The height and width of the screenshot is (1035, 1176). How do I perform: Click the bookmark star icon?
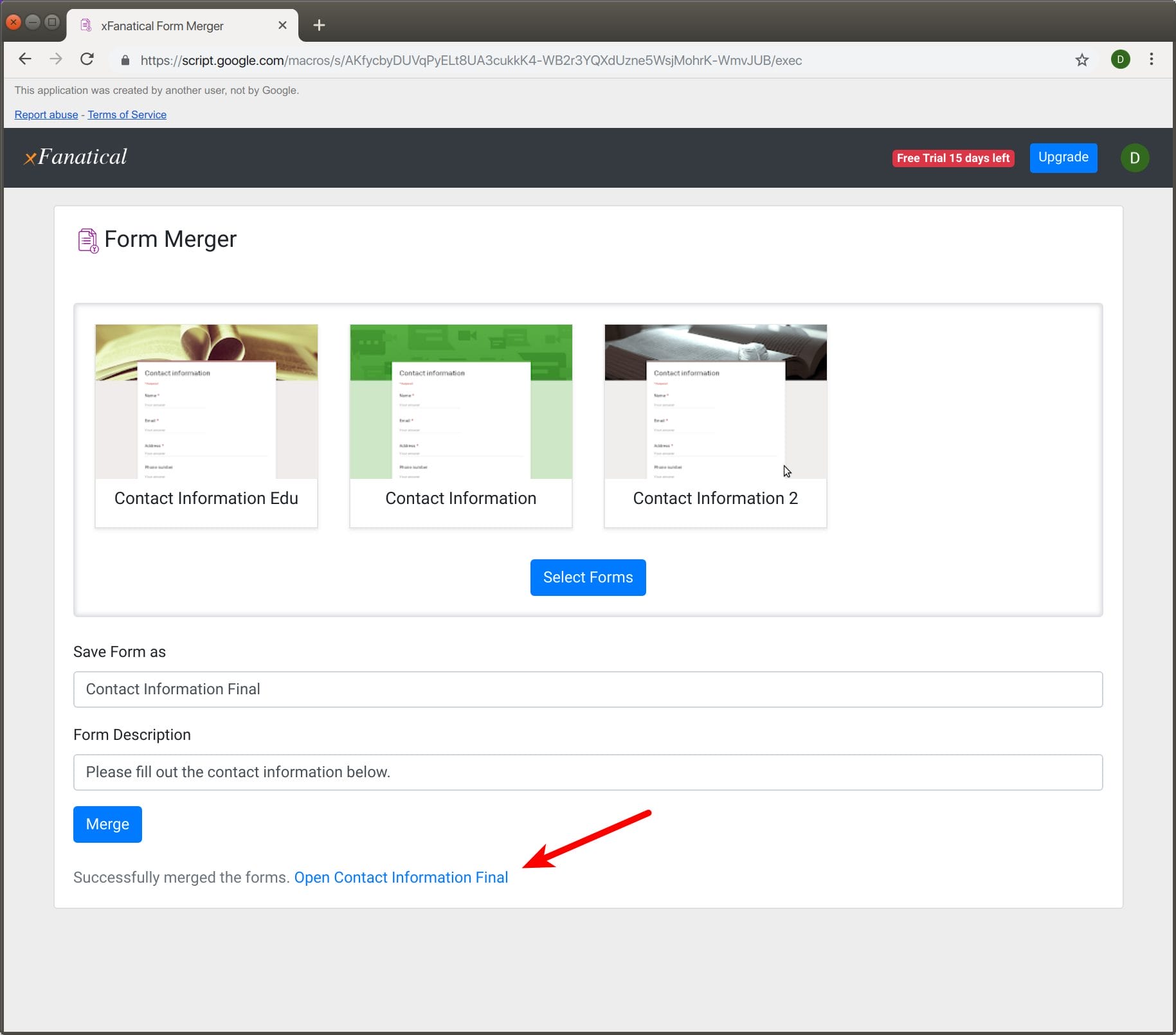point(1081,60)
